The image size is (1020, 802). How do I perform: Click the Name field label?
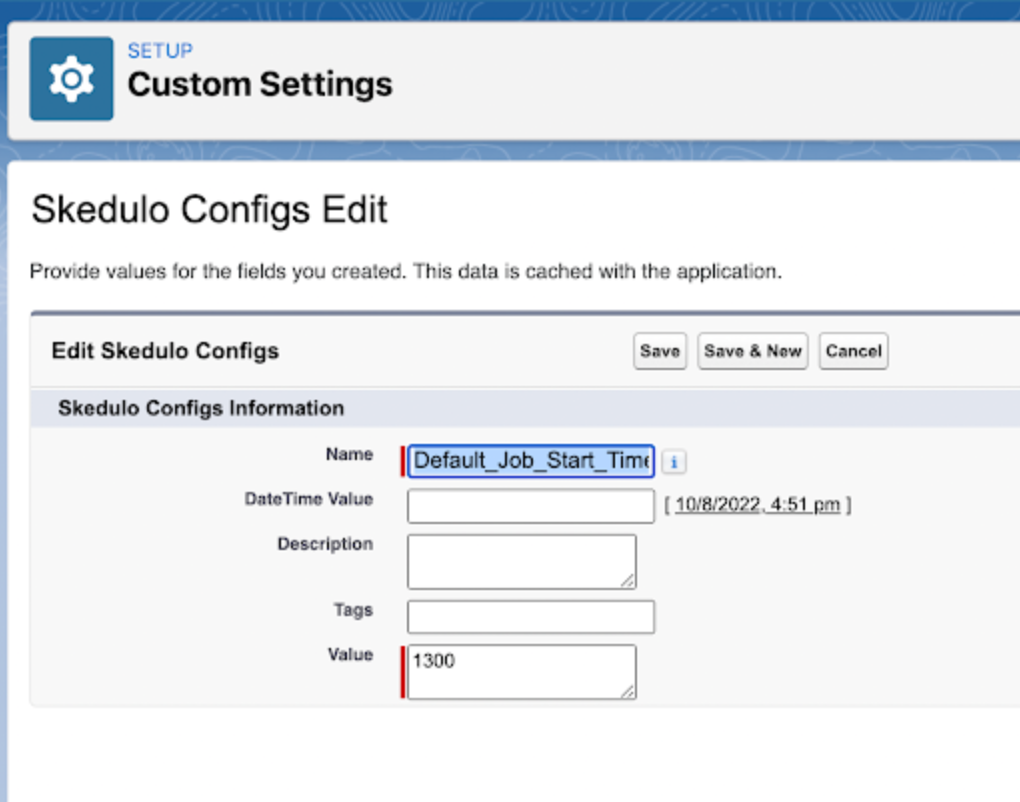[x=349, y=454]
